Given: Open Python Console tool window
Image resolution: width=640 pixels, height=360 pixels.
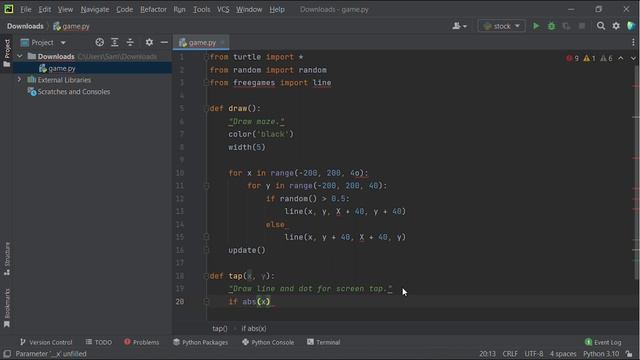Looking at the screenshot, I should 268,342.
